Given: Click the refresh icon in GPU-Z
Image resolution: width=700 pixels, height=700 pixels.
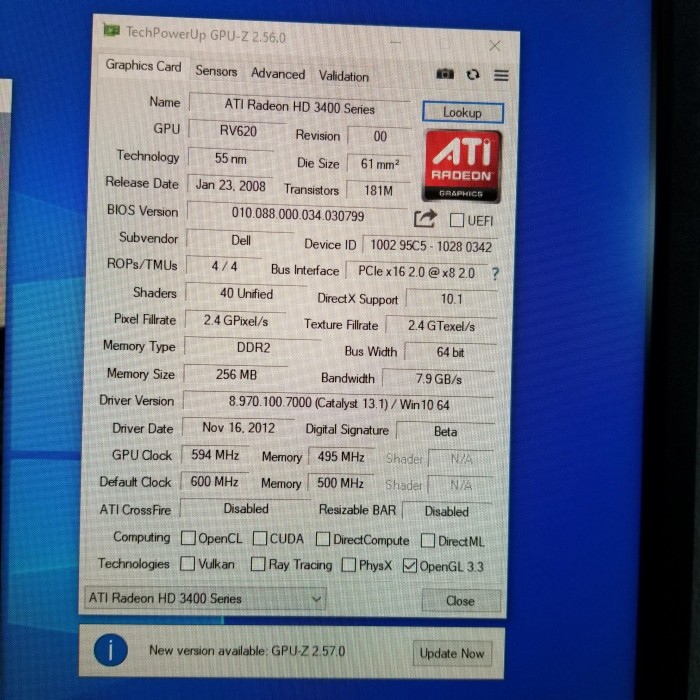Looking at the screenshot, I should (x=473, y=75).
